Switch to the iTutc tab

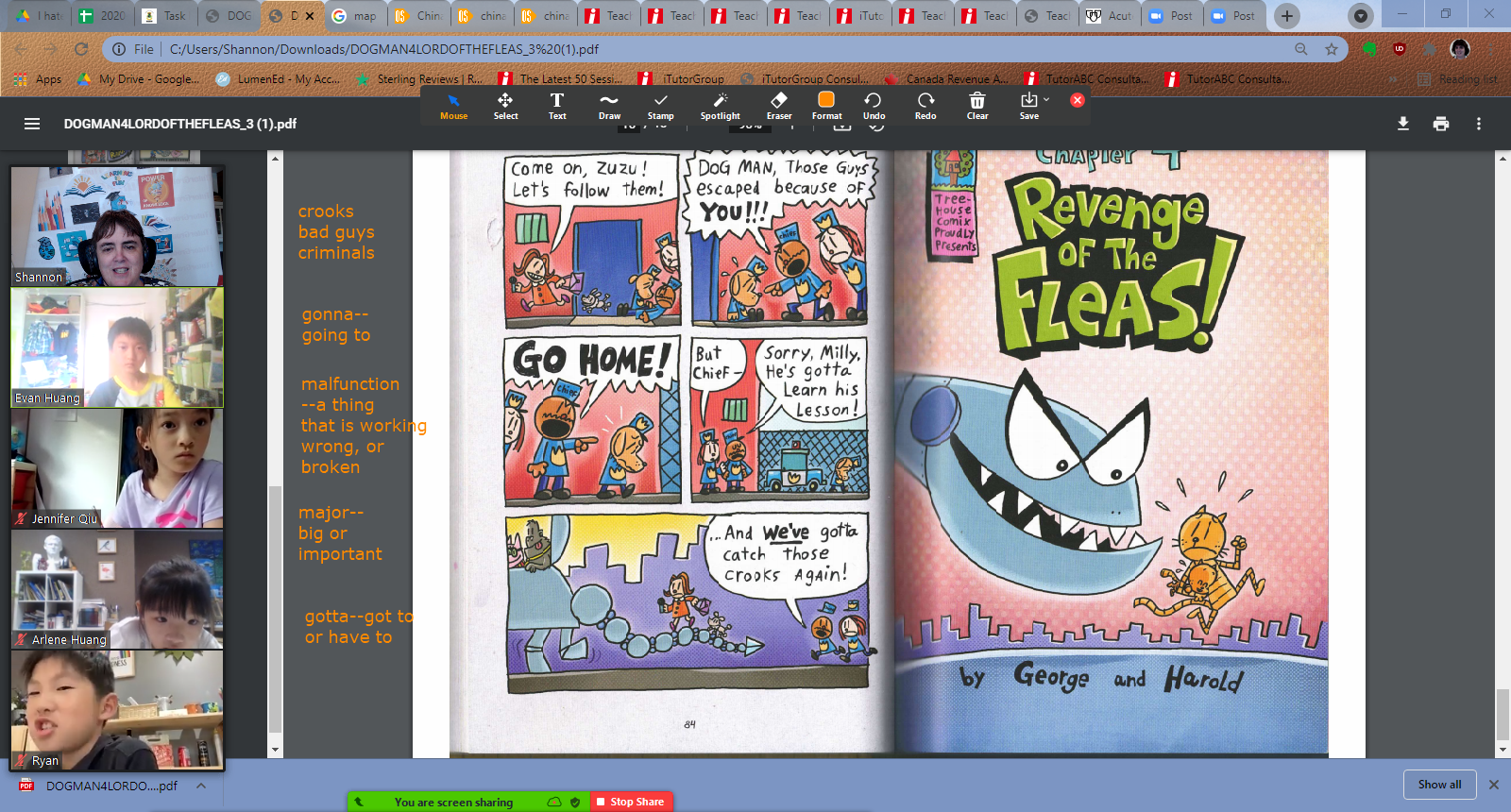point(860,16)
